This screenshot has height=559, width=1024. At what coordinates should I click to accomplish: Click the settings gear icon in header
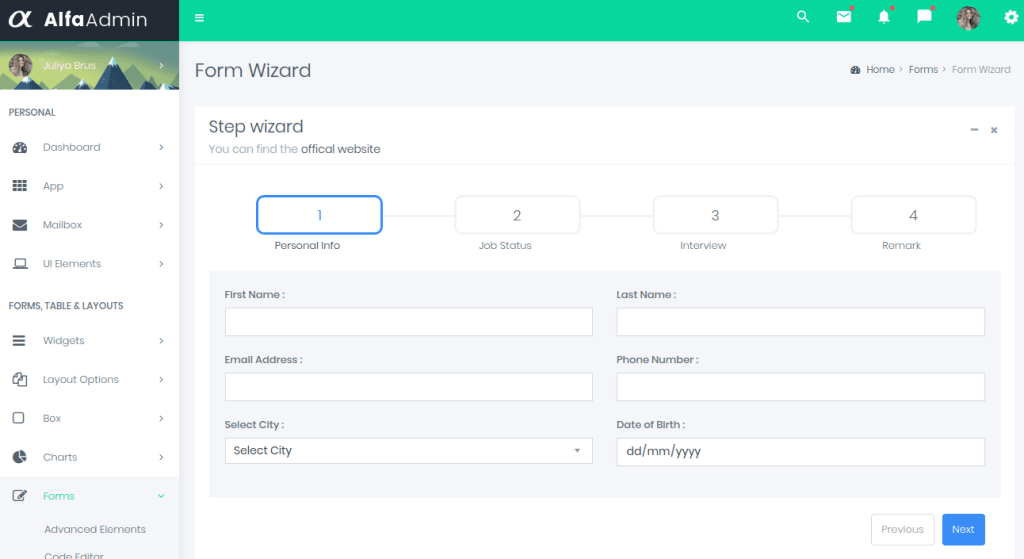pos(1010,17)
